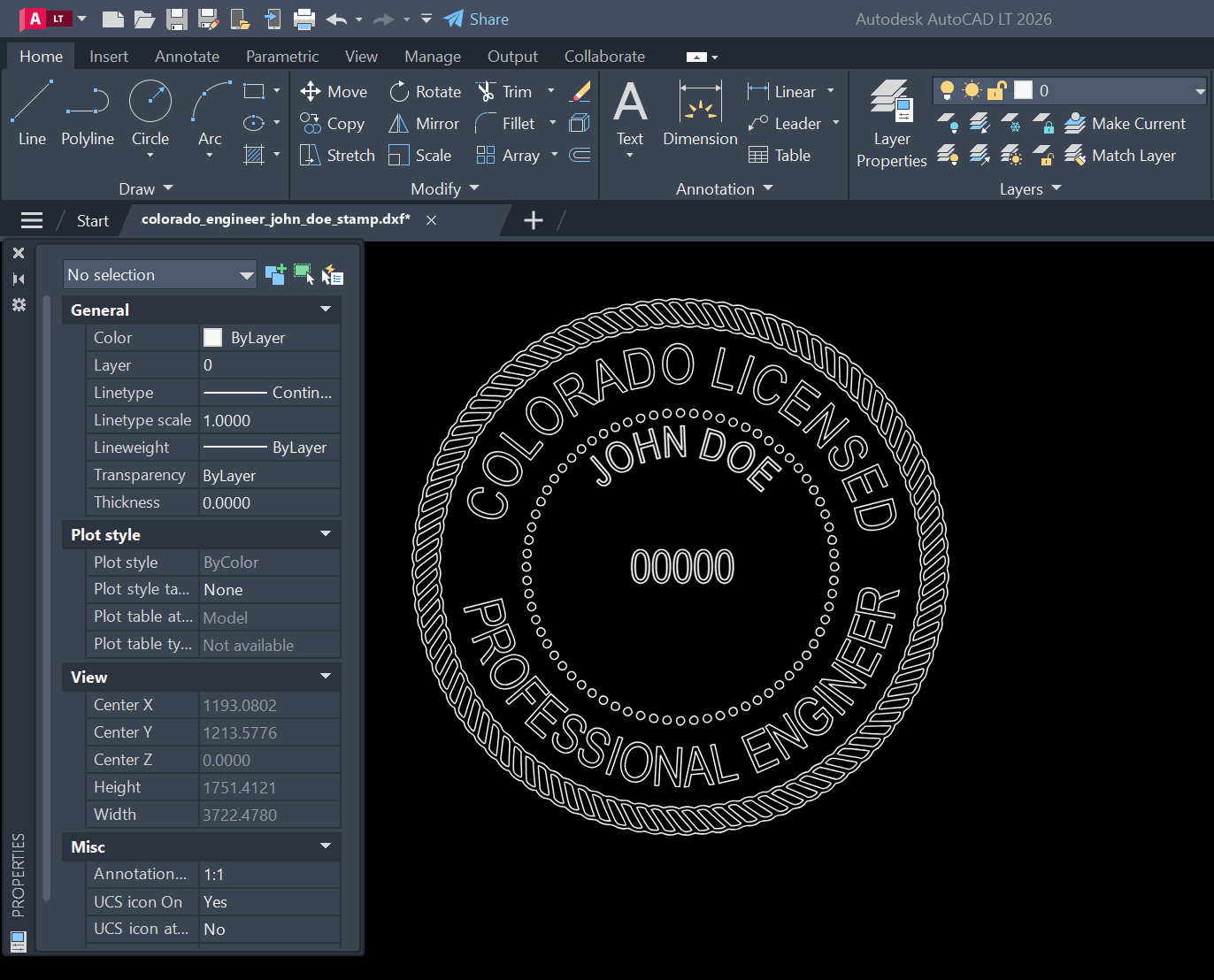The image size is (1214, 980).
Task: Click the Array tool
Action: [509, 156]
